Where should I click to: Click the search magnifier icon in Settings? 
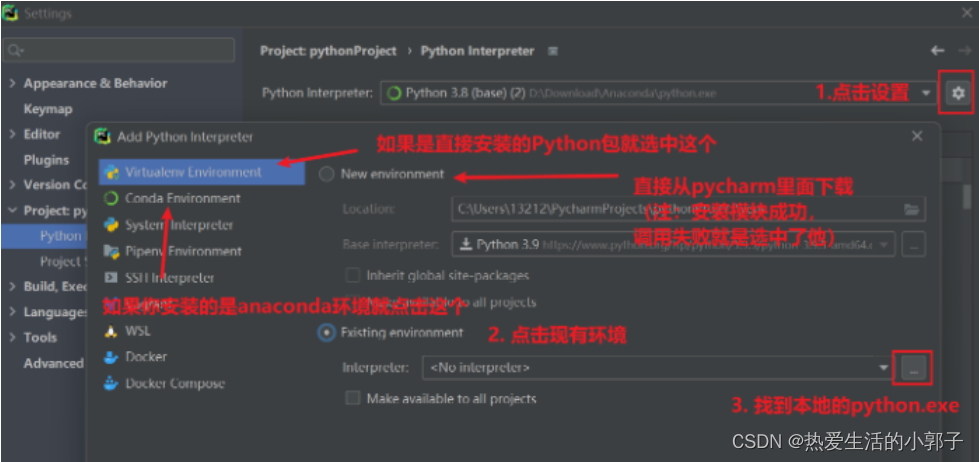[16, 51]
